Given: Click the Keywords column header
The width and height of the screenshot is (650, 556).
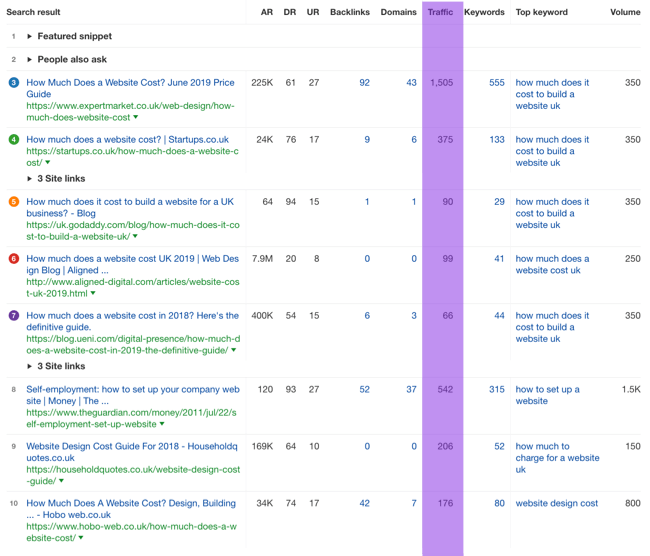Looking at the screenshot, I should (x=484, y=13).
